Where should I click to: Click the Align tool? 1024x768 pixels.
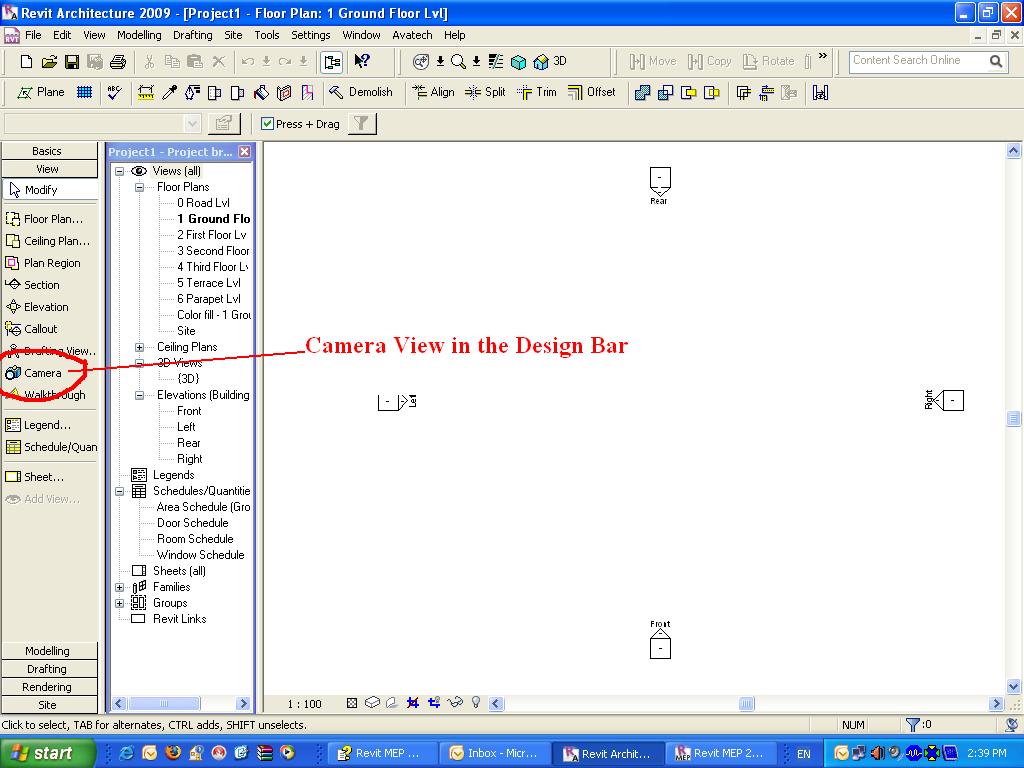pyautogui.click(x=432, y=93)
